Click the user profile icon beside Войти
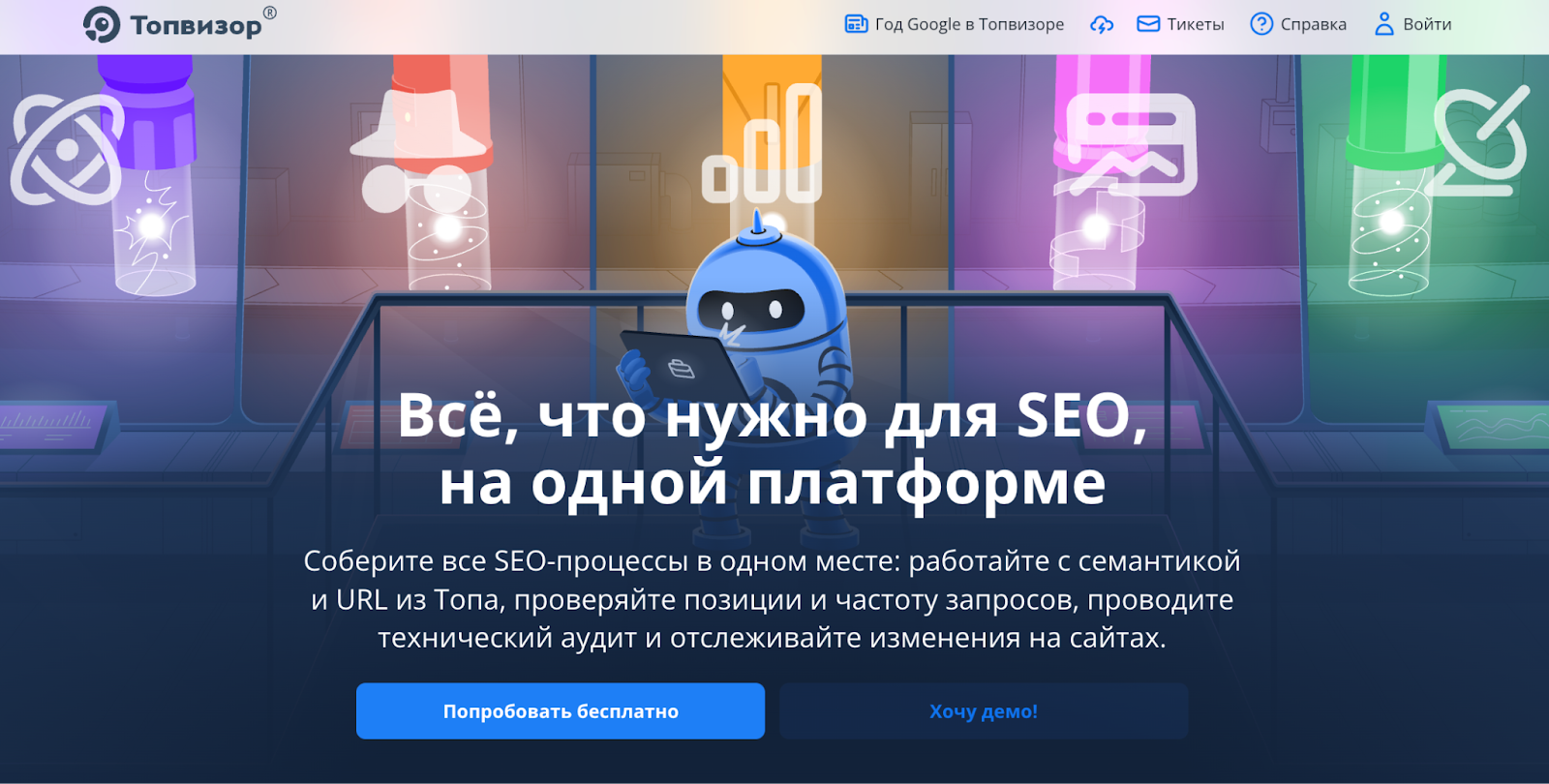The image size is (1549, 784). [1384, 24]
